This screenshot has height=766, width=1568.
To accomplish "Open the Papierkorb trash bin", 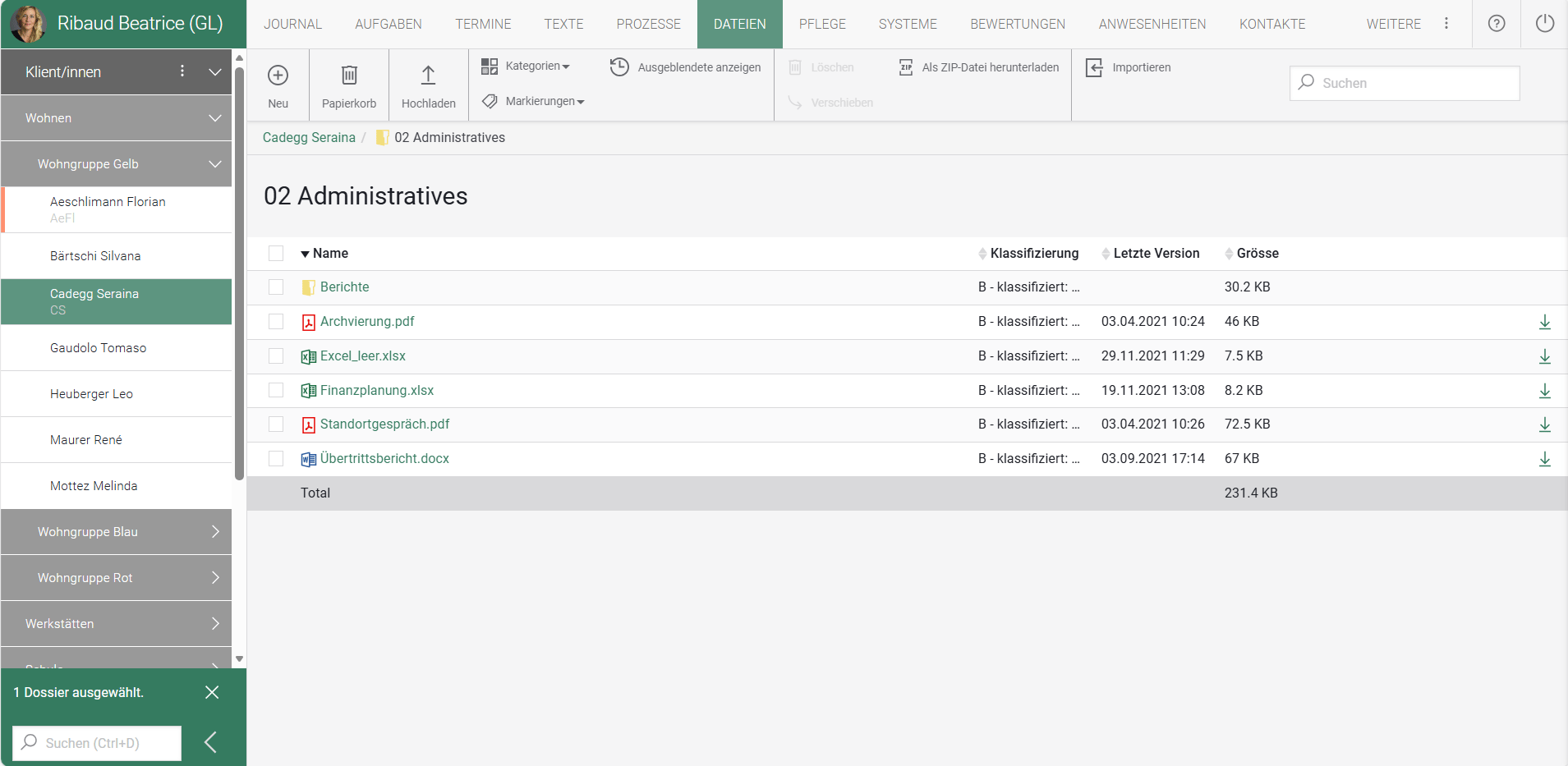I will tap(349, 76).
